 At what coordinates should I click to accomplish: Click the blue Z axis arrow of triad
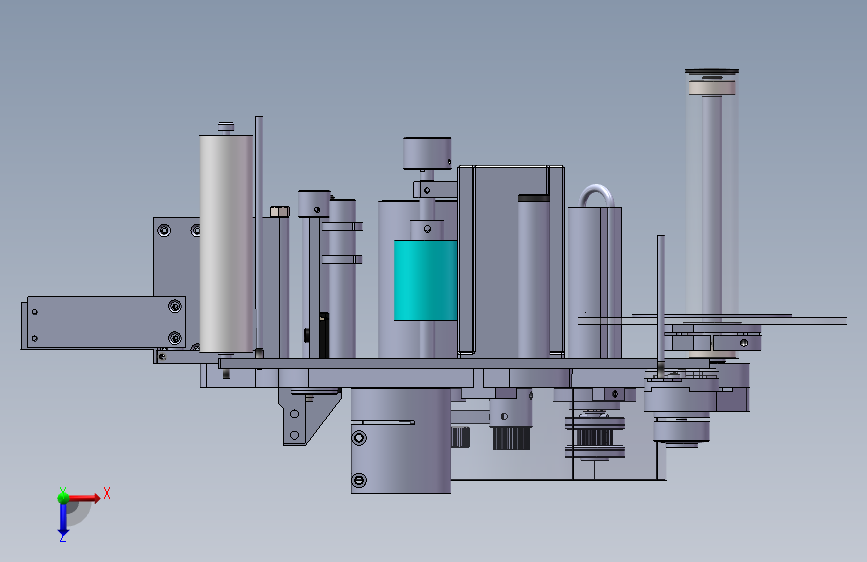tap(63, 520)
